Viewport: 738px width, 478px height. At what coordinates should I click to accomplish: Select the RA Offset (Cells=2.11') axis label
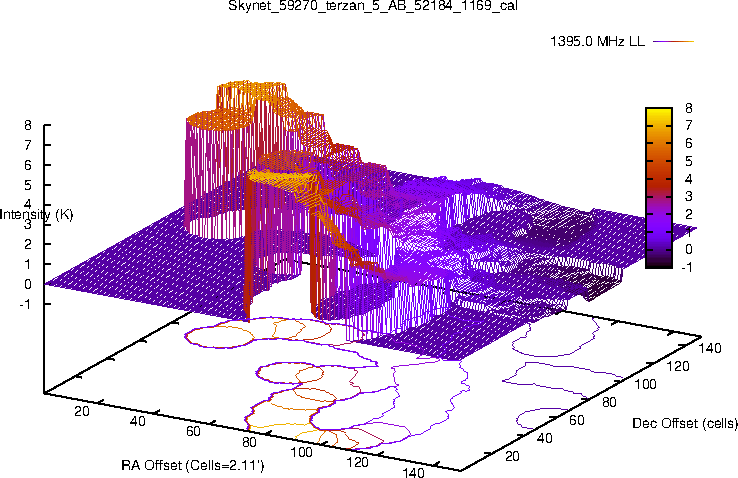point(193,465)
